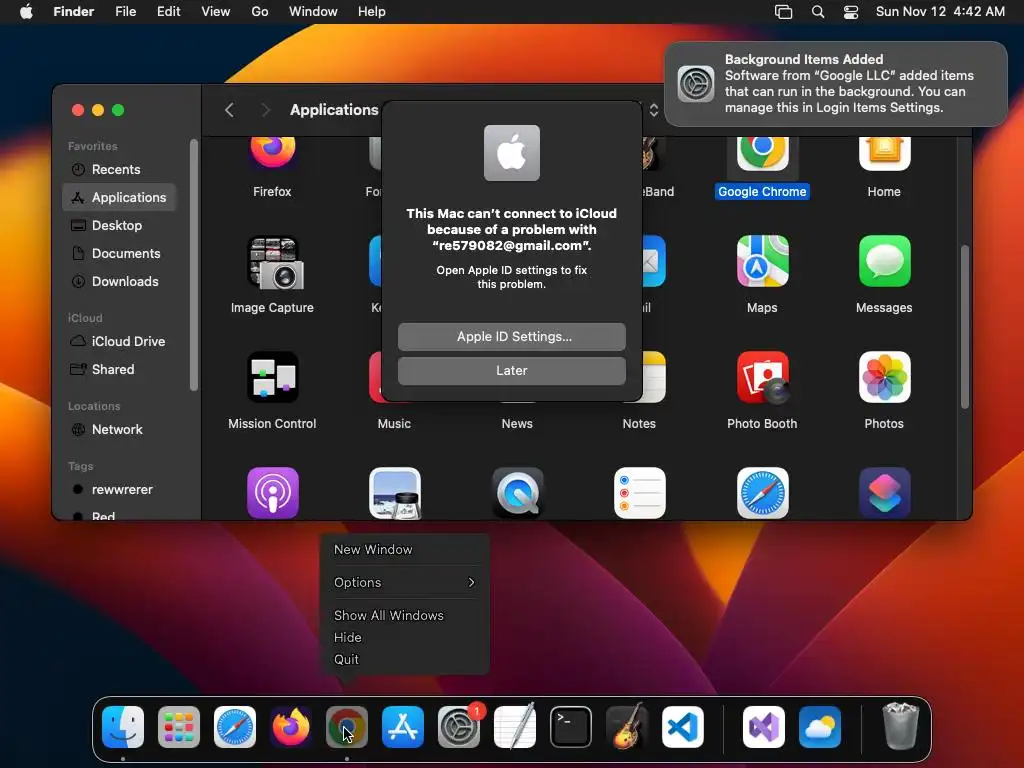This screenshot has height=768, width=1024.
Task: Select the Podcasts app icon
Action: [x=272, y=493]
